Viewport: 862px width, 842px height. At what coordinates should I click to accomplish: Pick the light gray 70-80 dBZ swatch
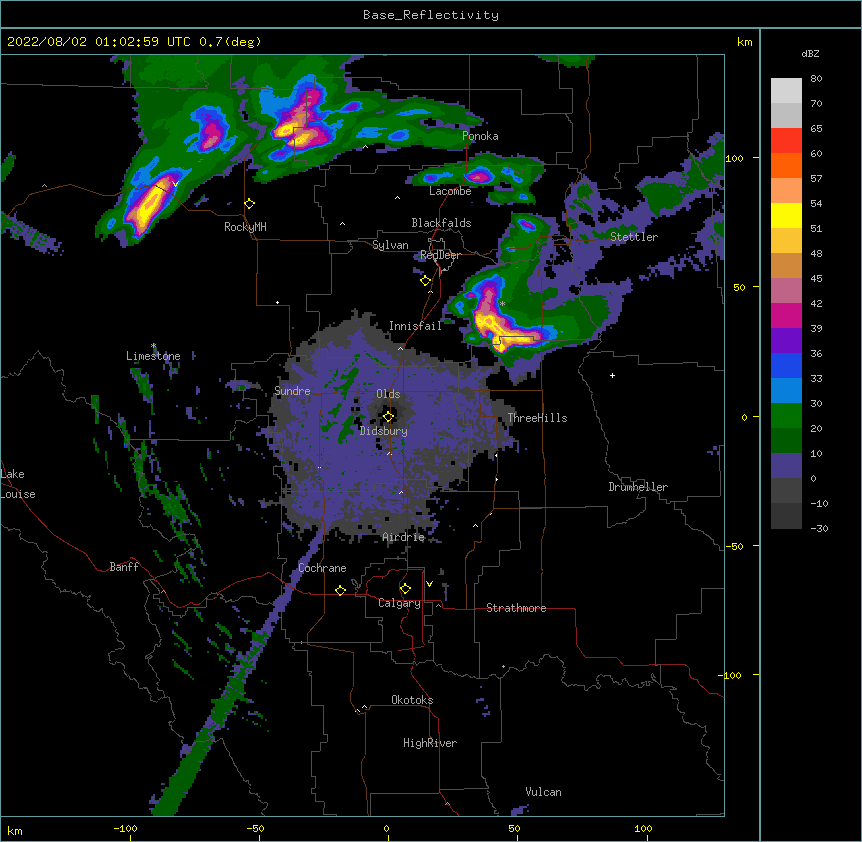click(786, 91)
